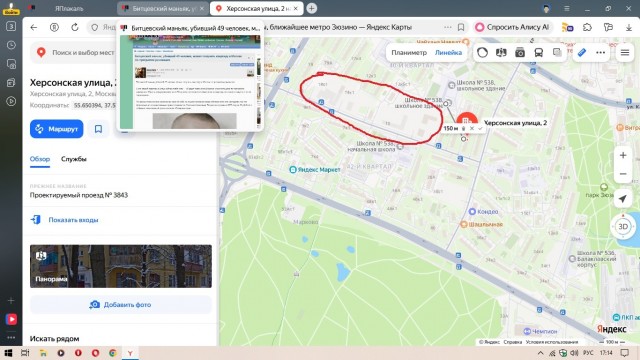Switch to Планиметр mode

409,53
